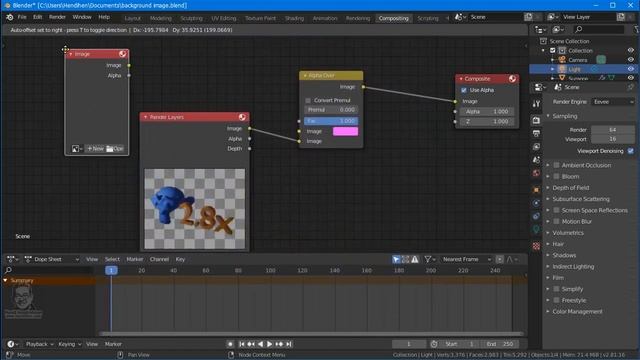Open the Nearest Frame snapping dropdown
The image size is (640, 360).
467,259
